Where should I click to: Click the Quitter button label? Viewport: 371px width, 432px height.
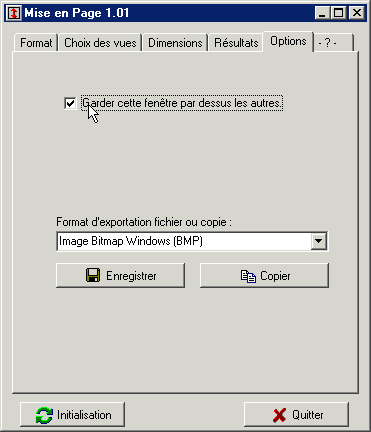pos(308,415)
